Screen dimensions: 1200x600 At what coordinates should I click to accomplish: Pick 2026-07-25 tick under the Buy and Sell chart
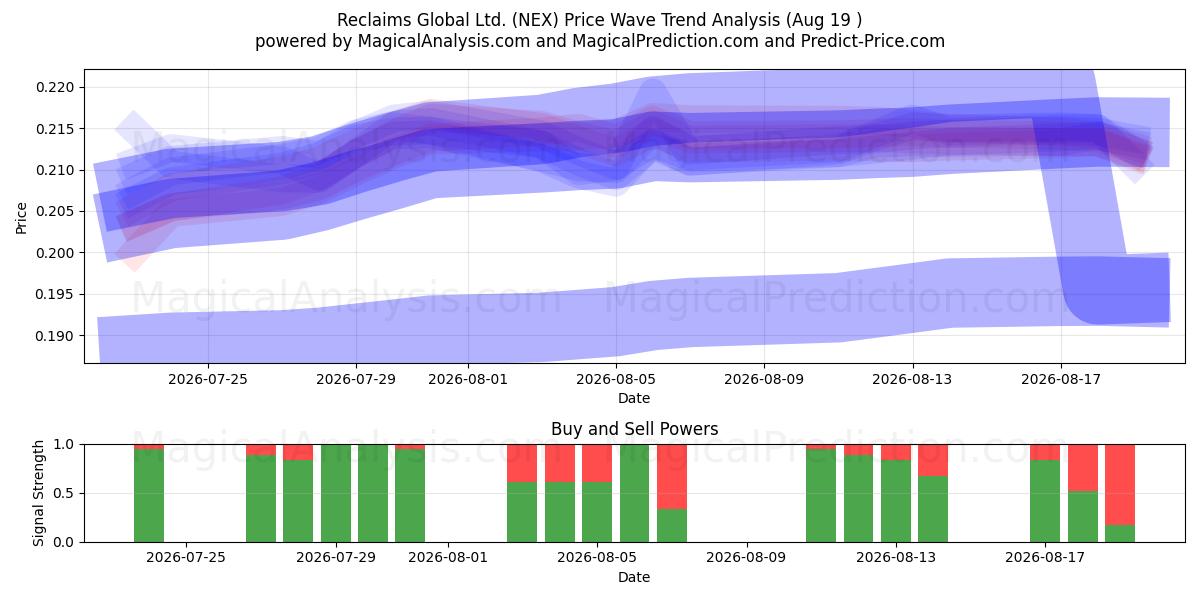186,558
